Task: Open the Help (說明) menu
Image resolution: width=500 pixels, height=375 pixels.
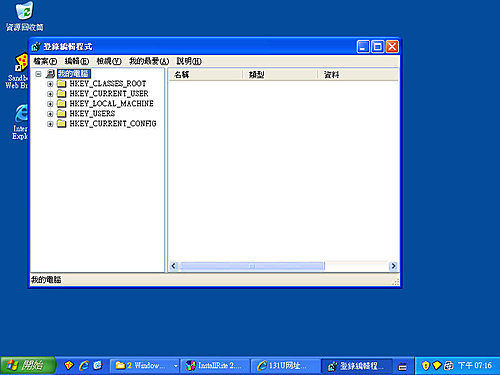Action: click(189, 61)
